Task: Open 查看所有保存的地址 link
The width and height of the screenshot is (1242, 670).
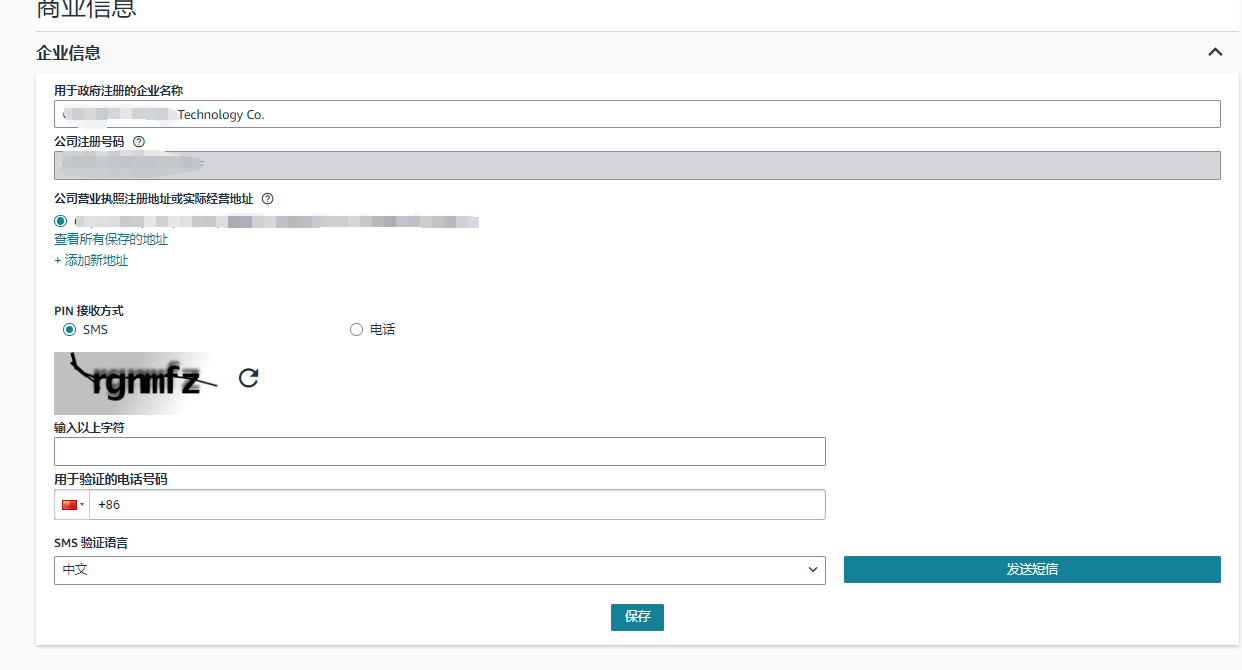Action: [111, 240]
